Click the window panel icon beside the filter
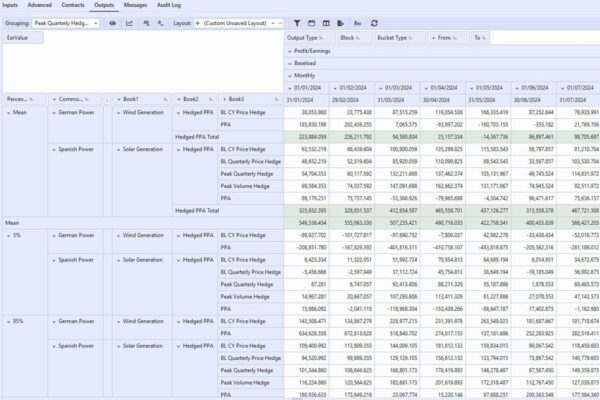Image resolution: width=600 pixels, height=400 pixels. pos(311,23)
